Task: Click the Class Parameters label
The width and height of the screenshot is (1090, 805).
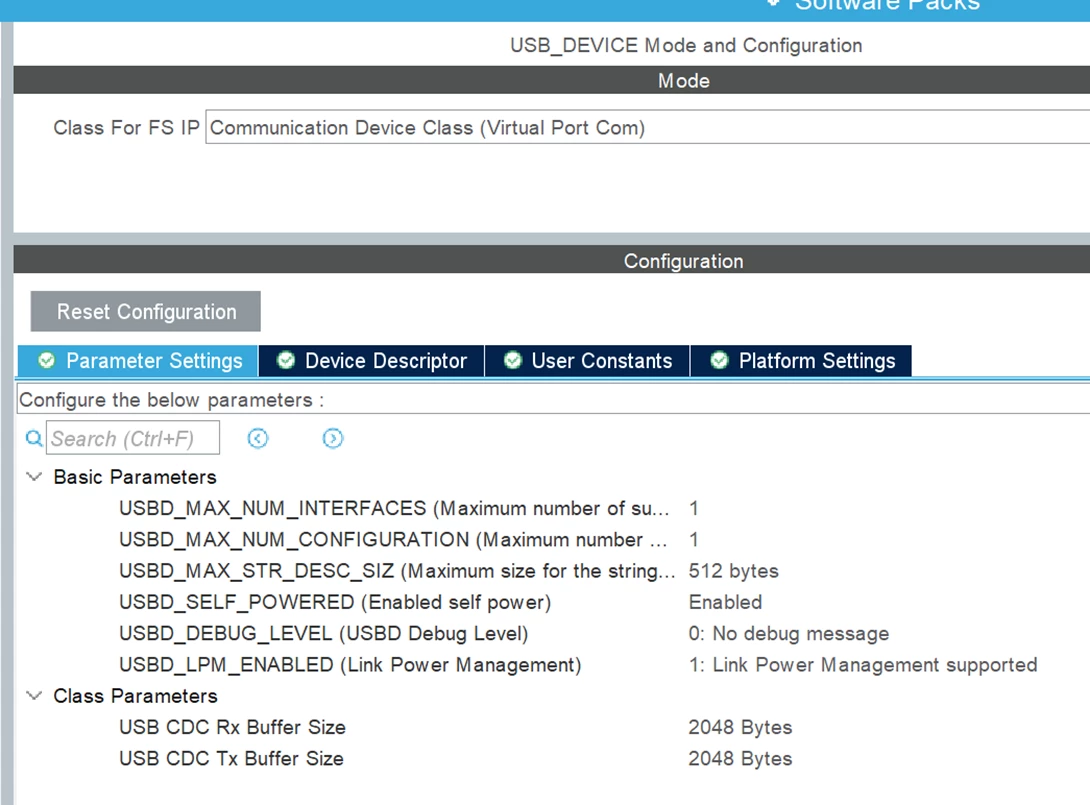Action: click(136, 696)
